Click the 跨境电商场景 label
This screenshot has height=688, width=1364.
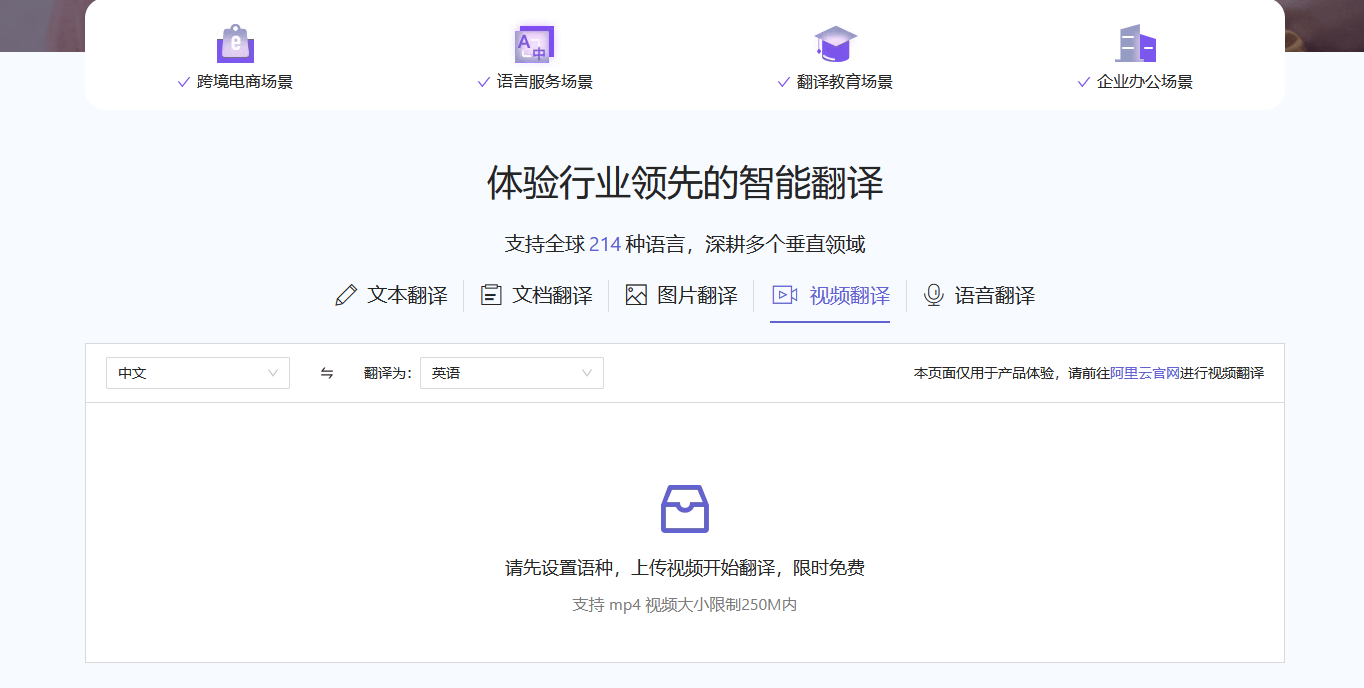[x=245, y=82]
